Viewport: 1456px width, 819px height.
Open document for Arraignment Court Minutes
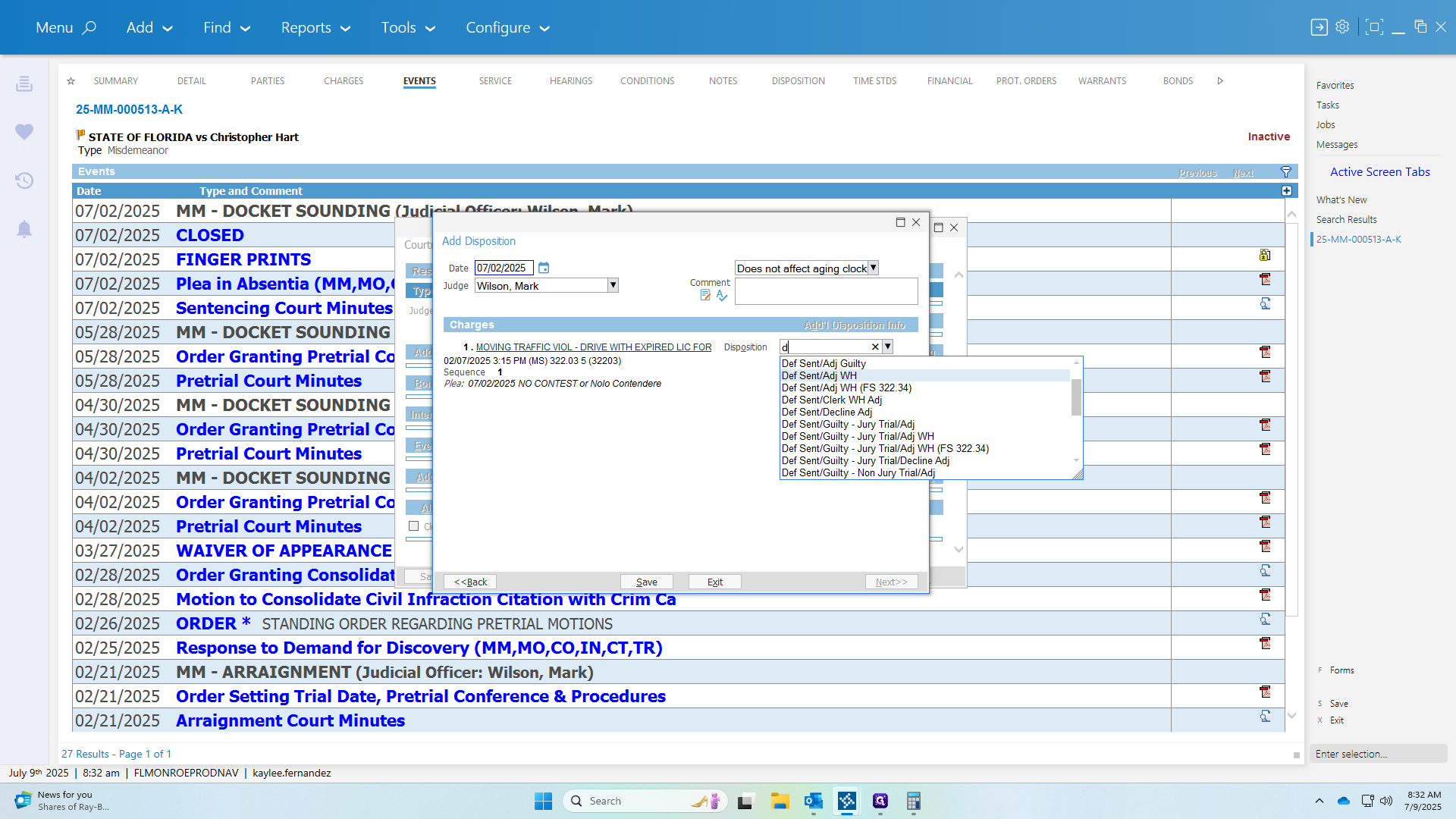tap(1265, 717)
